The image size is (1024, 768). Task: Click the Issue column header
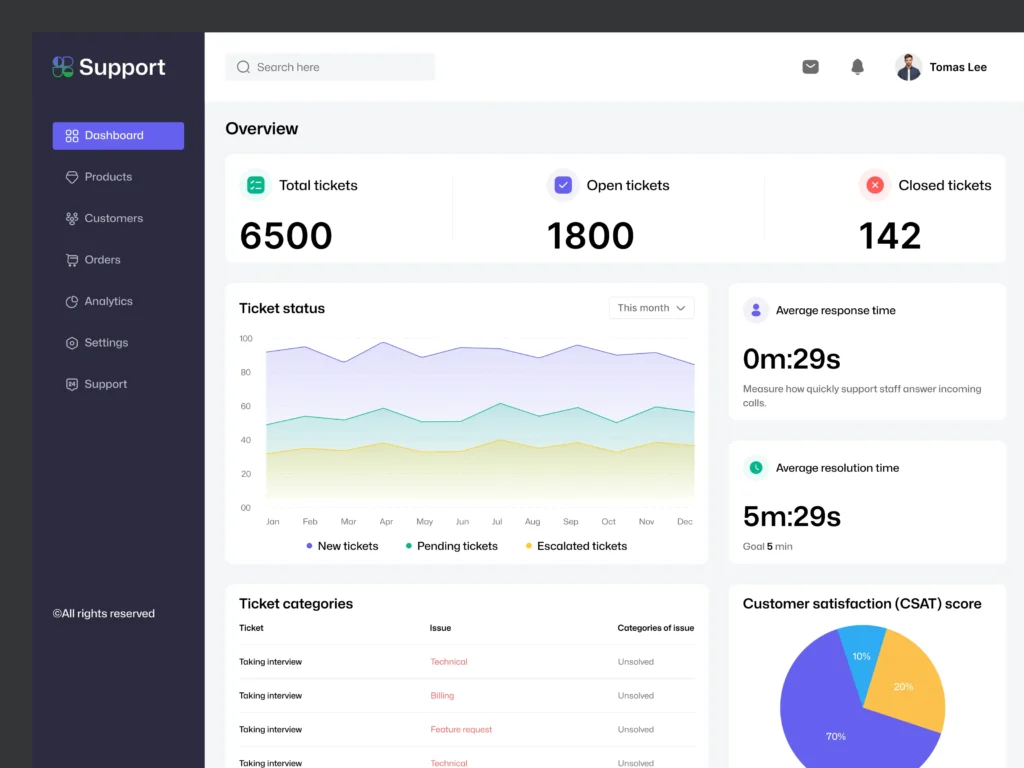point(440,628)
